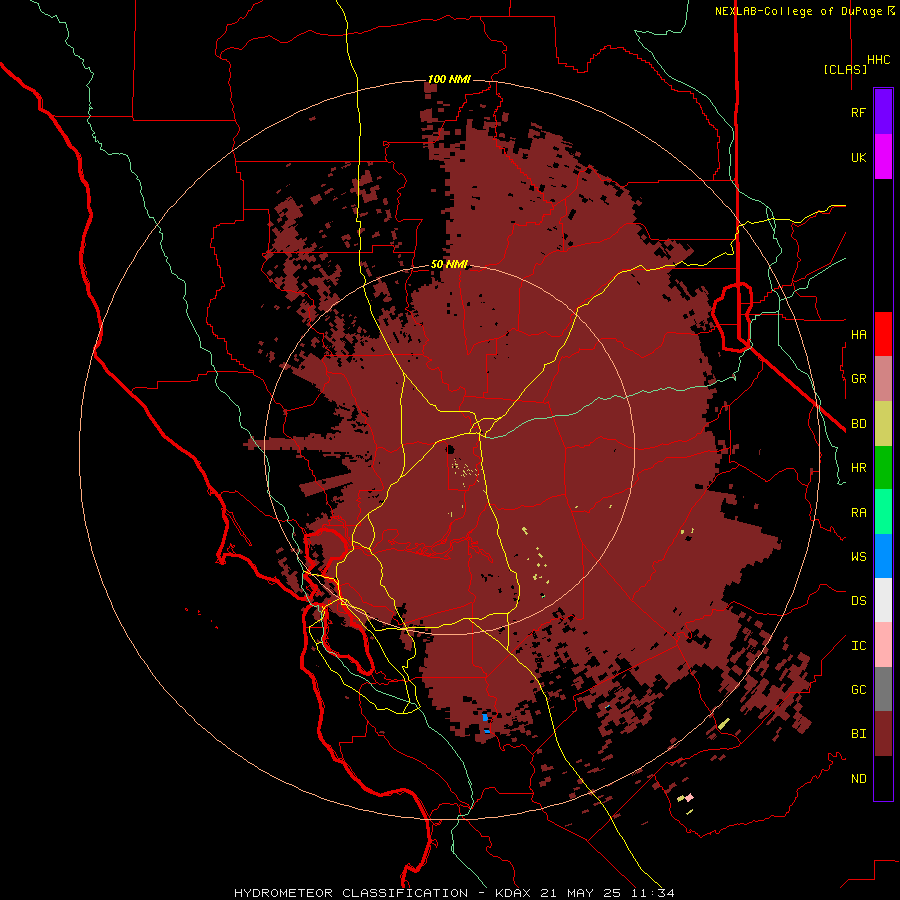
Task: Click the ND legend label
Action: tap(858, 779)
